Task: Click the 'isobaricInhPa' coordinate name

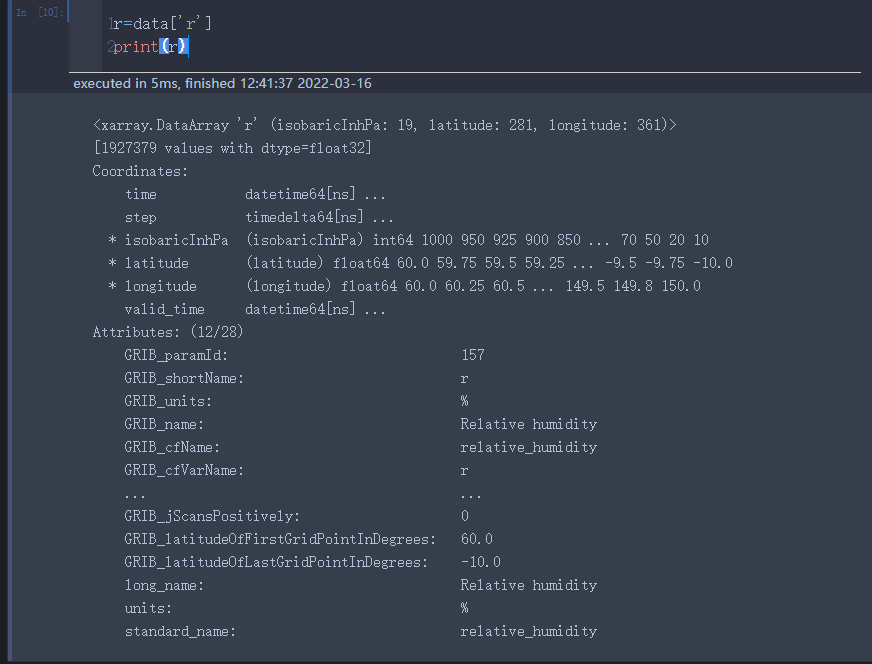Action: (x=176, y=240)
